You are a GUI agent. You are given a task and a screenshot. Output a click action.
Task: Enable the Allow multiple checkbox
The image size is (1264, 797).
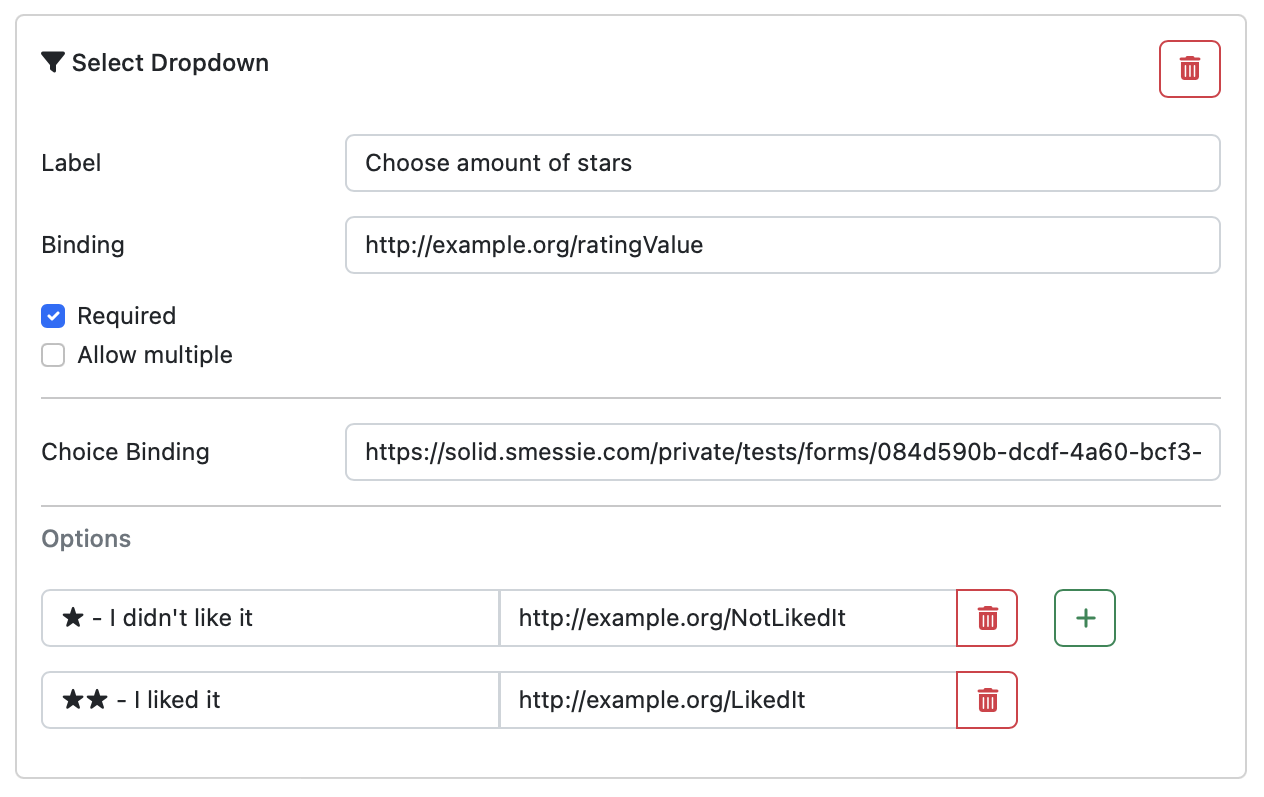tap(53, 355)
